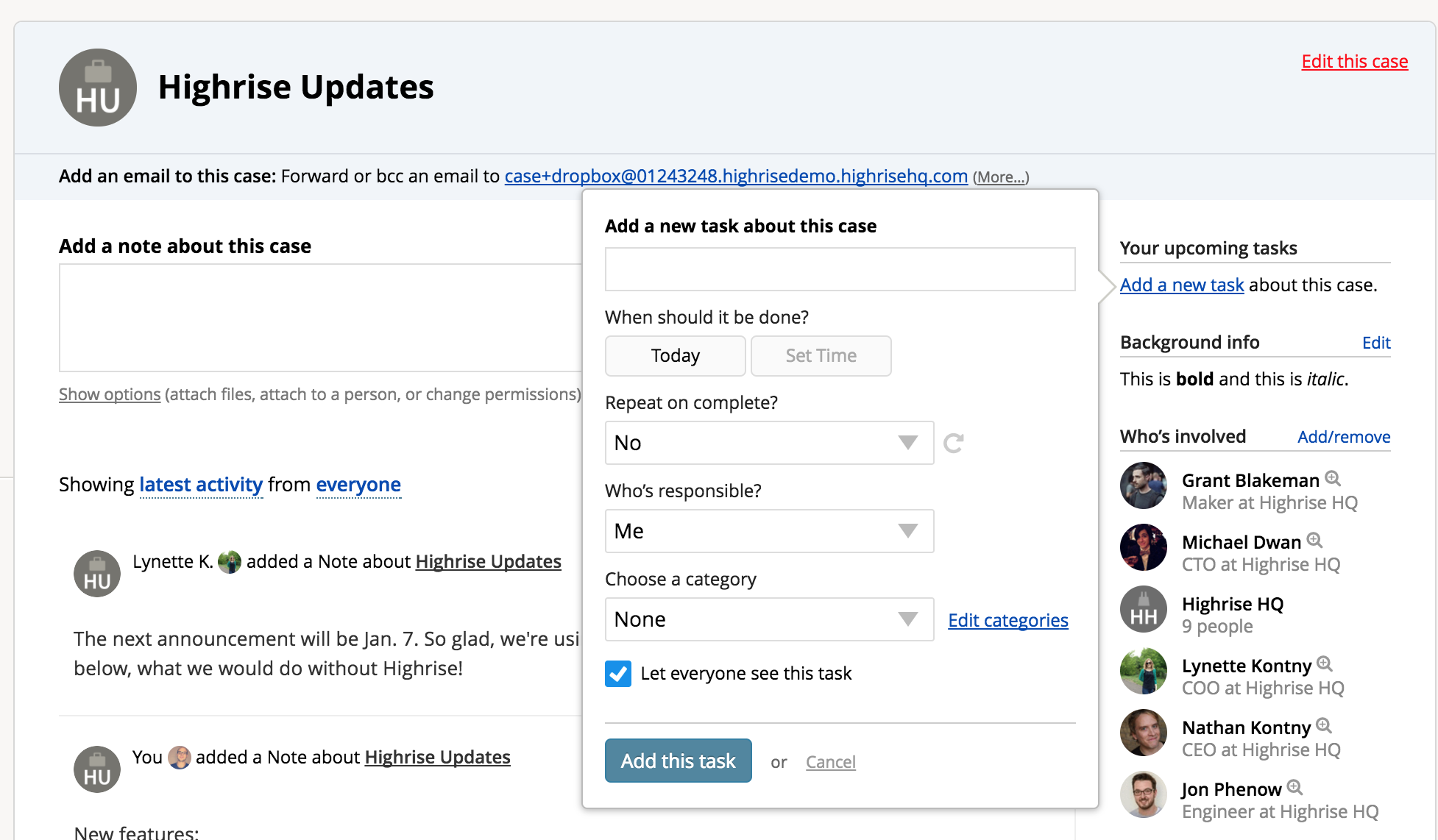Screen dimensions: 1438x840
Task: Click magnifier icon beside Nathan Kontny
Action: point(1324,725)
